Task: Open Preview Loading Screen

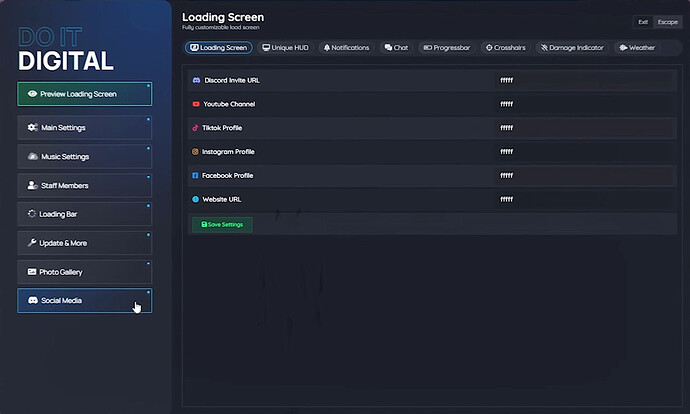Action: [x=85, y=94]
